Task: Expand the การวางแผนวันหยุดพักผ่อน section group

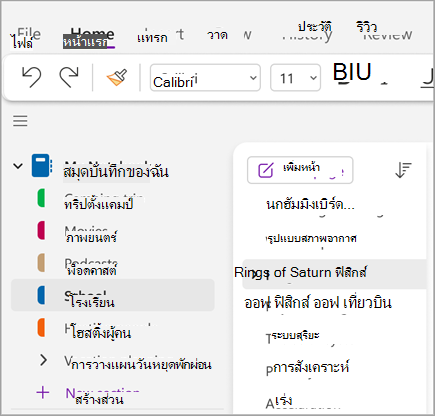Action: tap(43, 360)
